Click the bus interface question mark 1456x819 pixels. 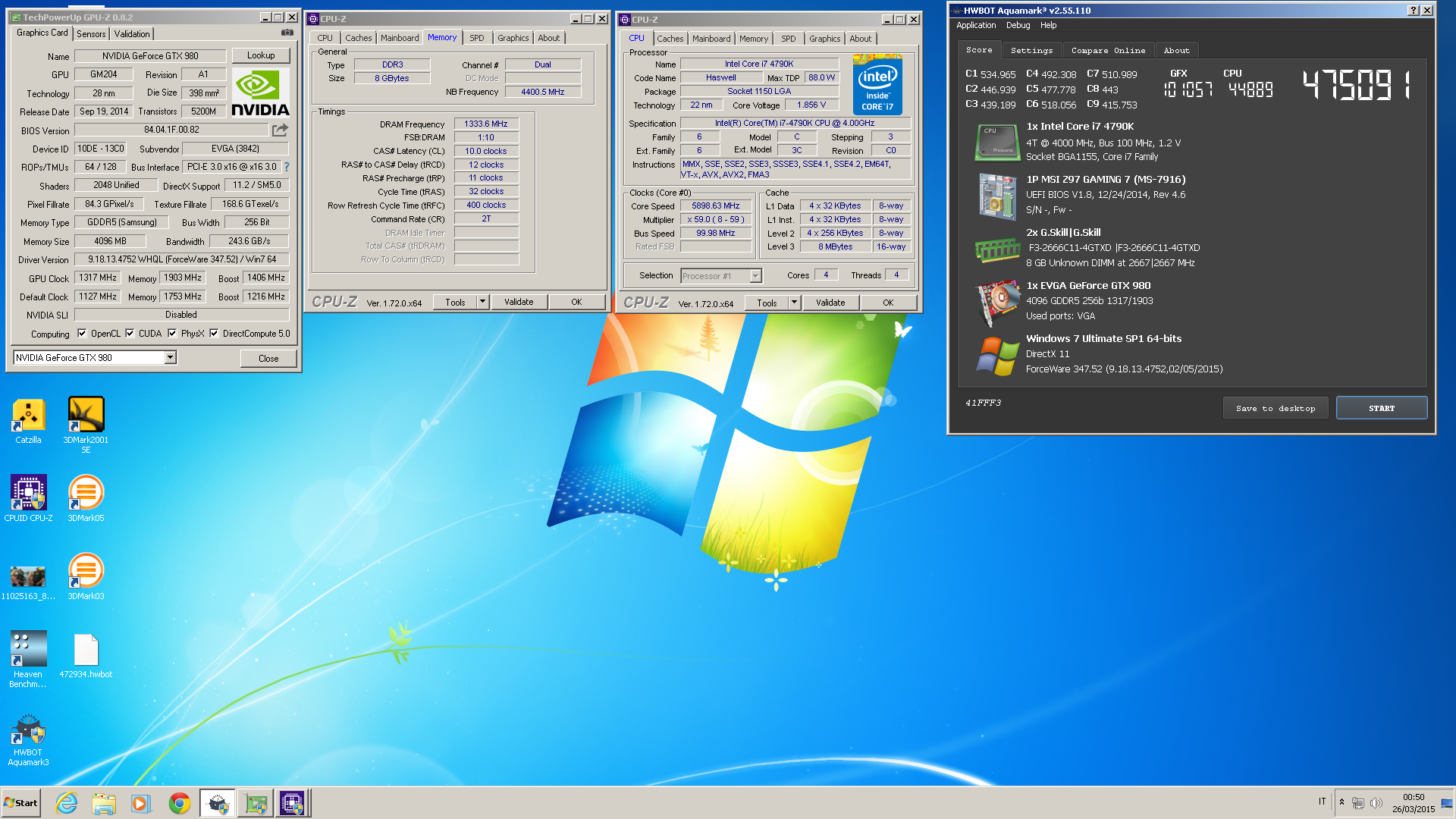coord(287,167)
